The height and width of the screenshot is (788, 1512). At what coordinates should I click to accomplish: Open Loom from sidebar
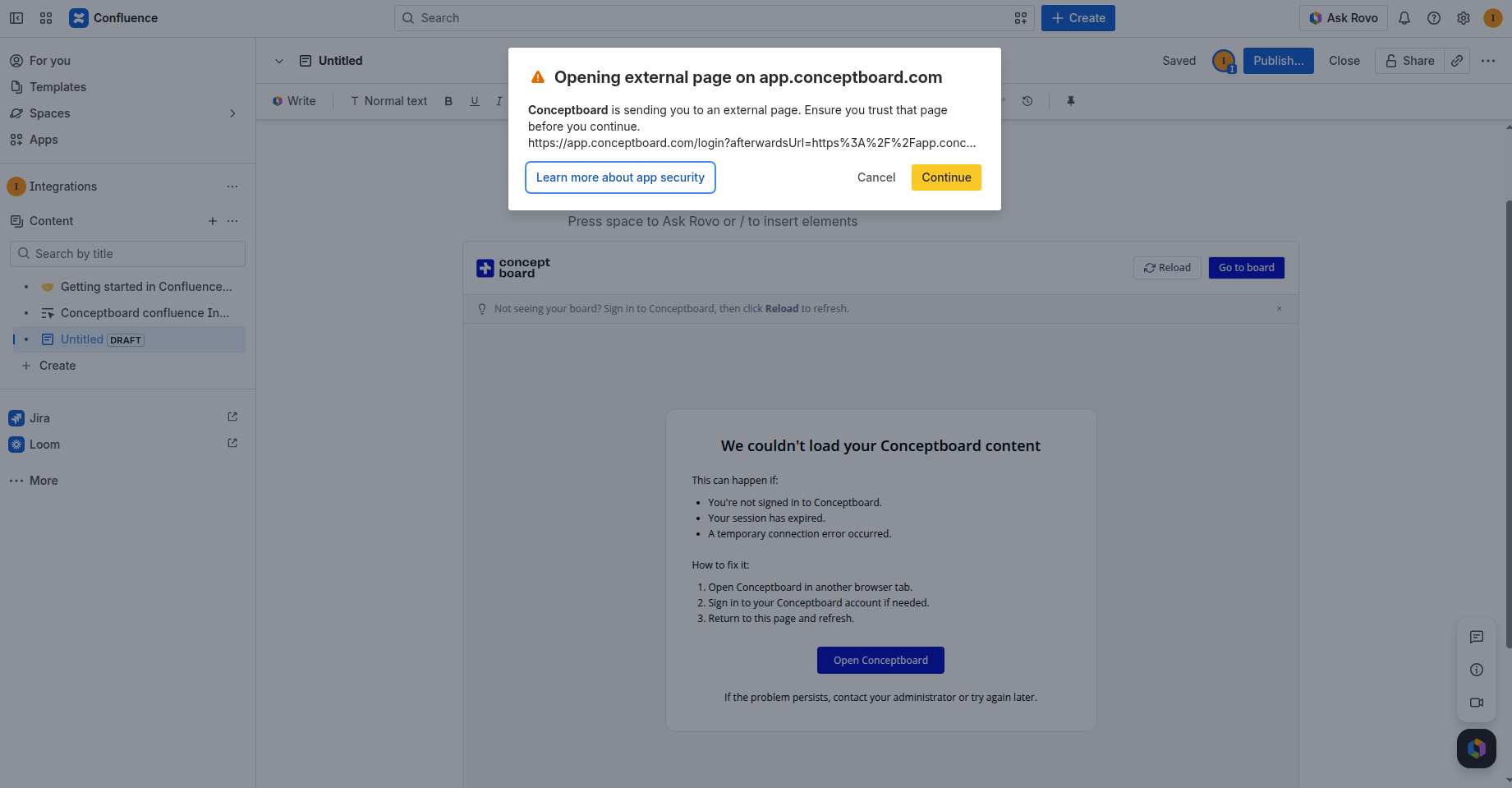click(44, 445)
